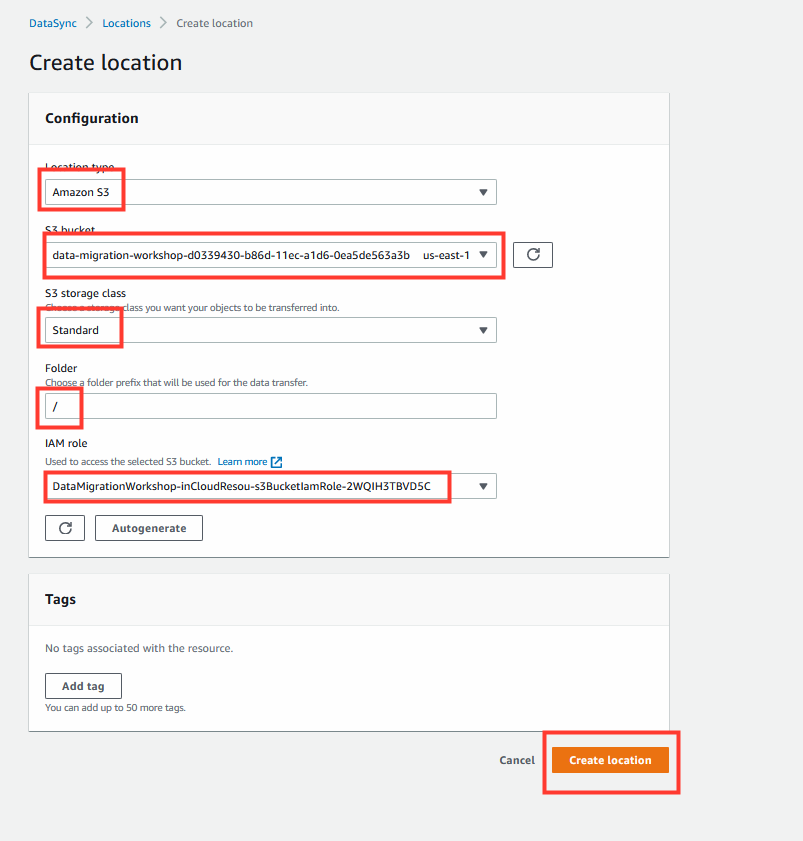803x841 pixels.
Task: Open the Learn more external link
Action: [x=249, y=462]
